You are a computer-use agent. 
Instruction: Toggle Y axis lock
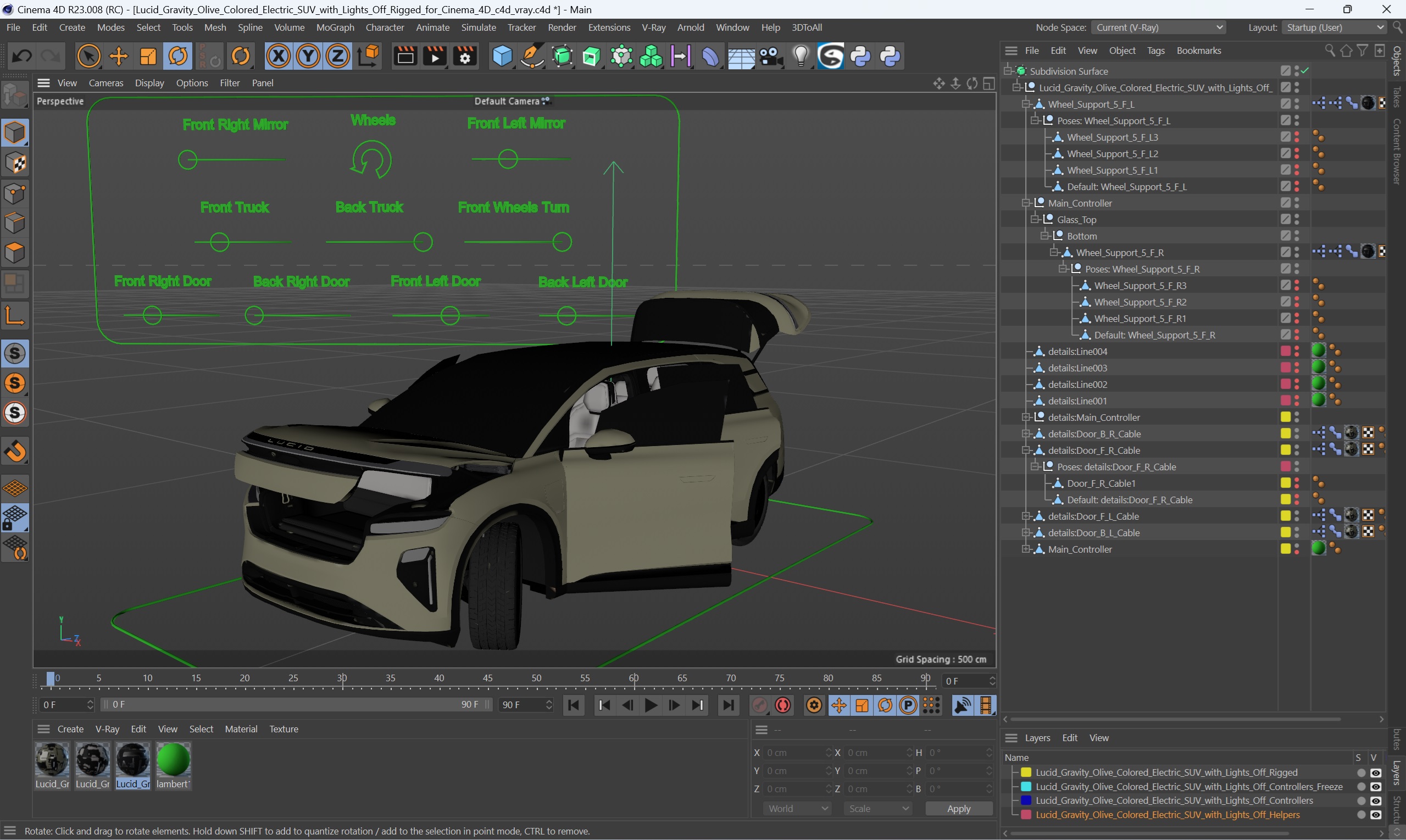pyautogui.click(x=308, y=56)
